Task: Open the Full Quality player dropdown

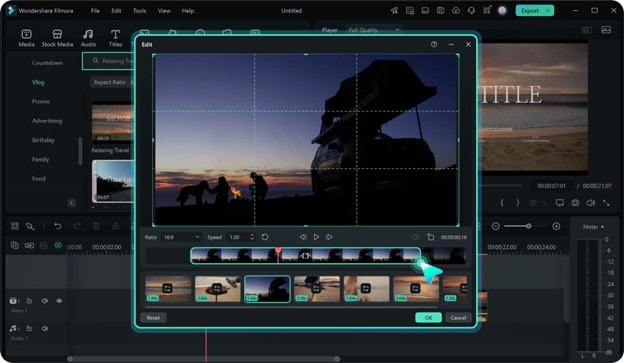Action: coord(373,30)
